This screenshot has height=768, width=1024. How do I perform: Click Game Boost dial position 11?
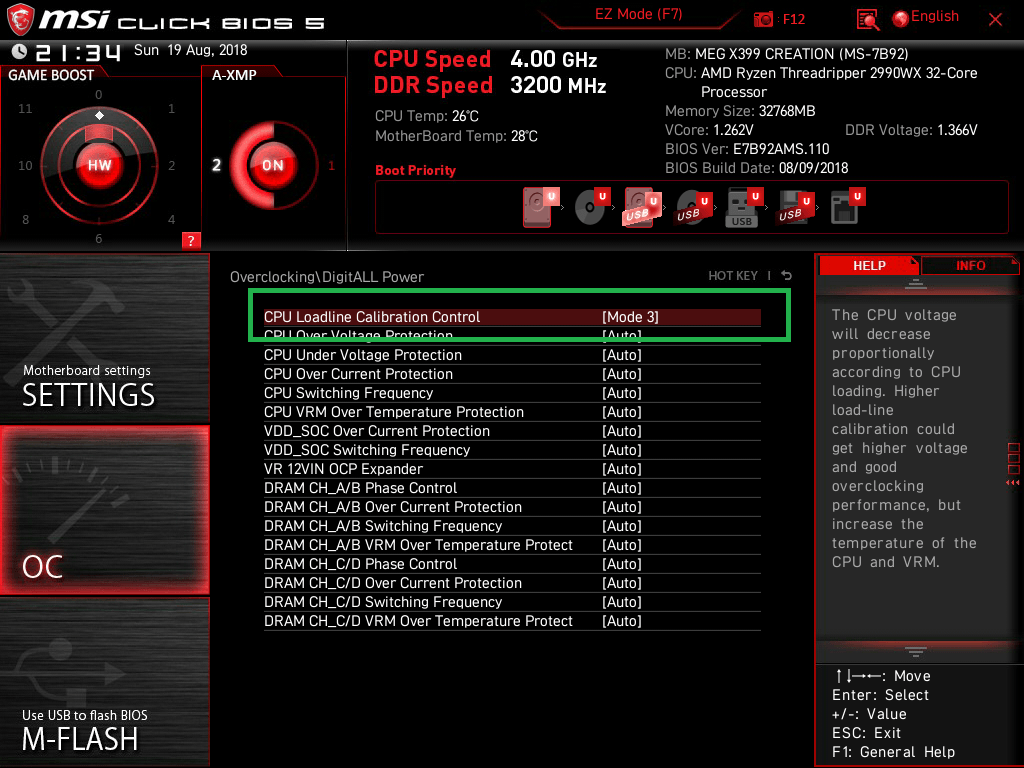click(25, 109)
